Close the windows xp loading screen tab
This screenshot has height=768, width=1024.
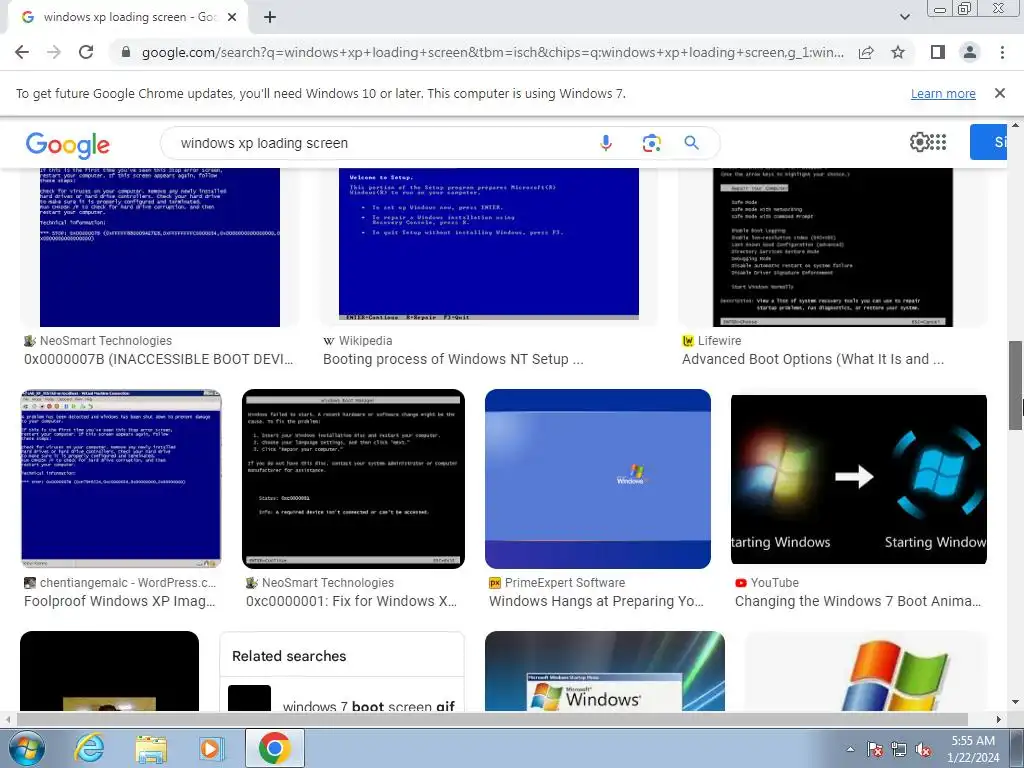[232, 18]
